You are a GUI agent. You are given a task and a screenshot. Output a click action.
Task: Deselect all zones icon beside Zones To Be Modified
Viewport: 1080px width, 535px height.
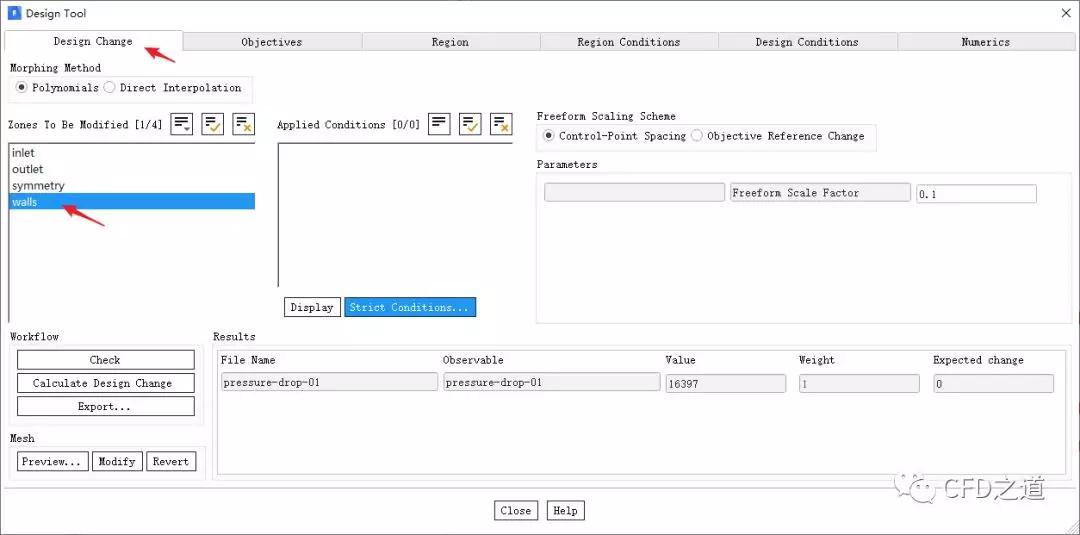(x=244, y=125)
